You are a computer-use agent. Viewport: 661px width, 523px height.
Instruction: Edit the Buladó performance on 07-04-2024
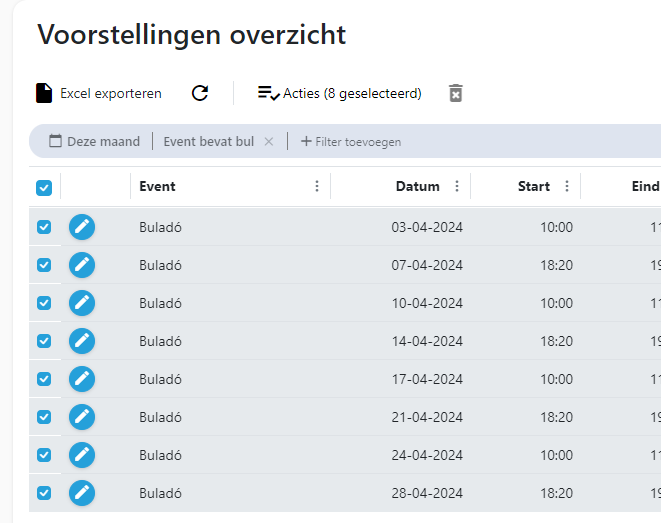[x=82, y=265]
